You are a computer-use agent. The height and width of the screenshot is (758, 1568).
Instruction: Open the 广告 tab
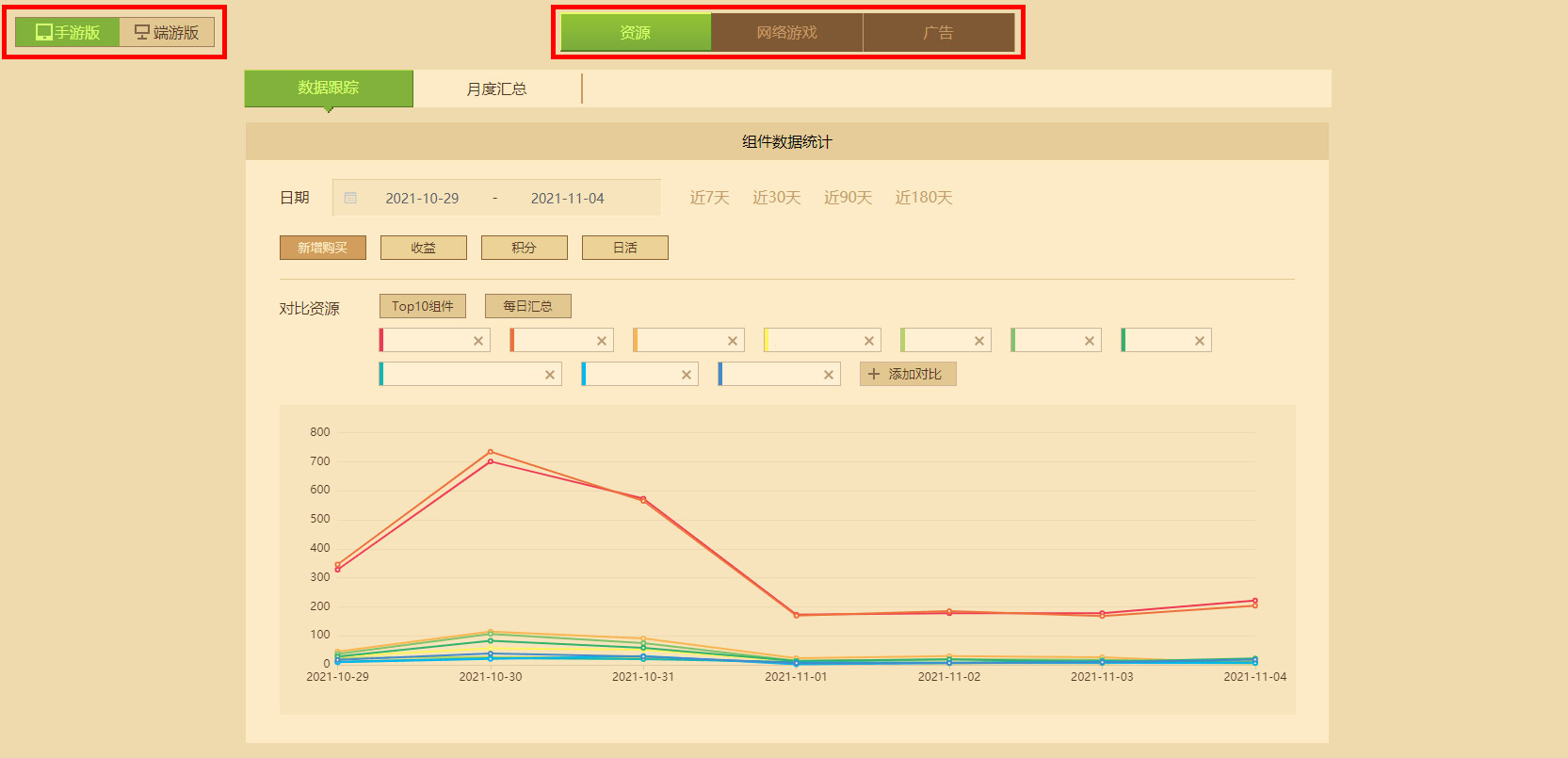coord(939,32)
